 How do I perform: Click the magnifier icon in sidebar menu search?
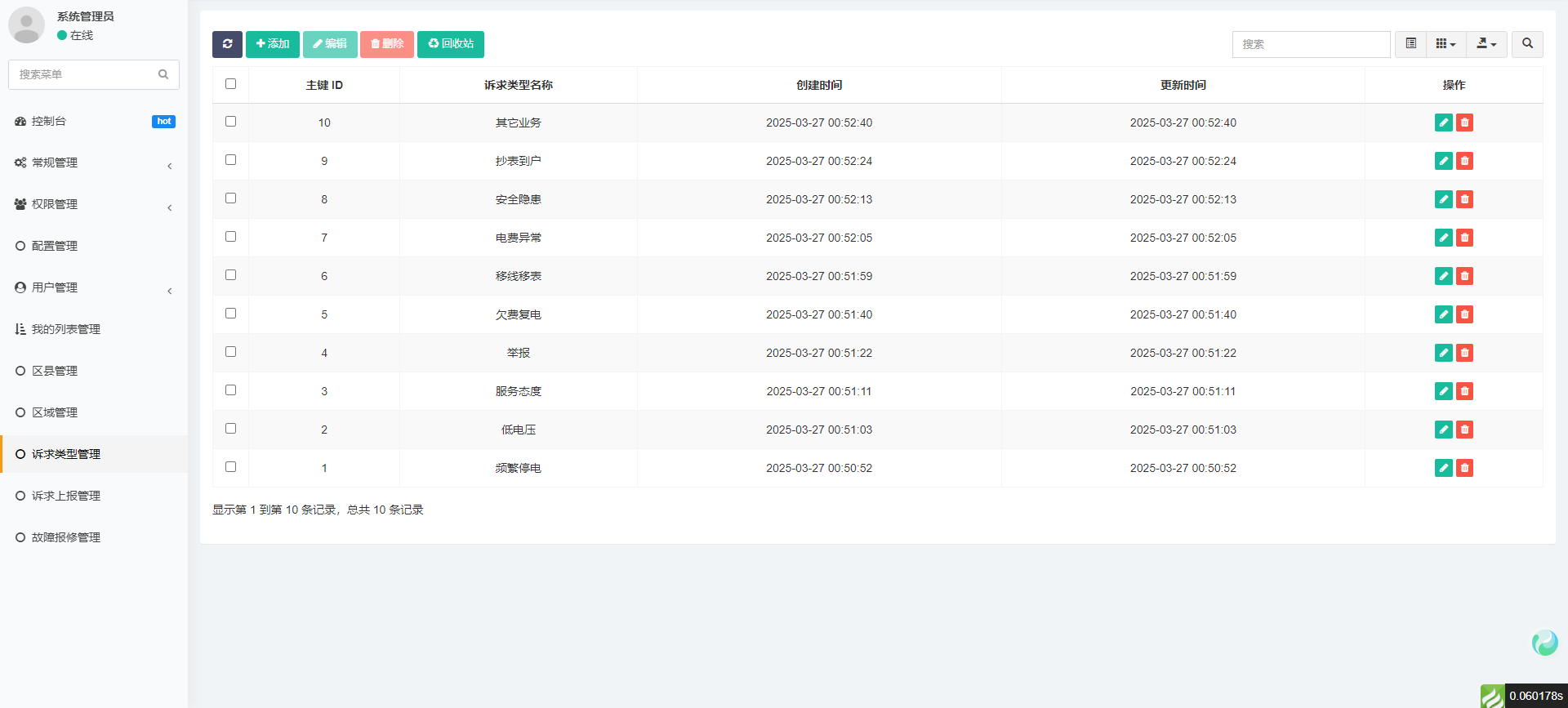(163, 74)
